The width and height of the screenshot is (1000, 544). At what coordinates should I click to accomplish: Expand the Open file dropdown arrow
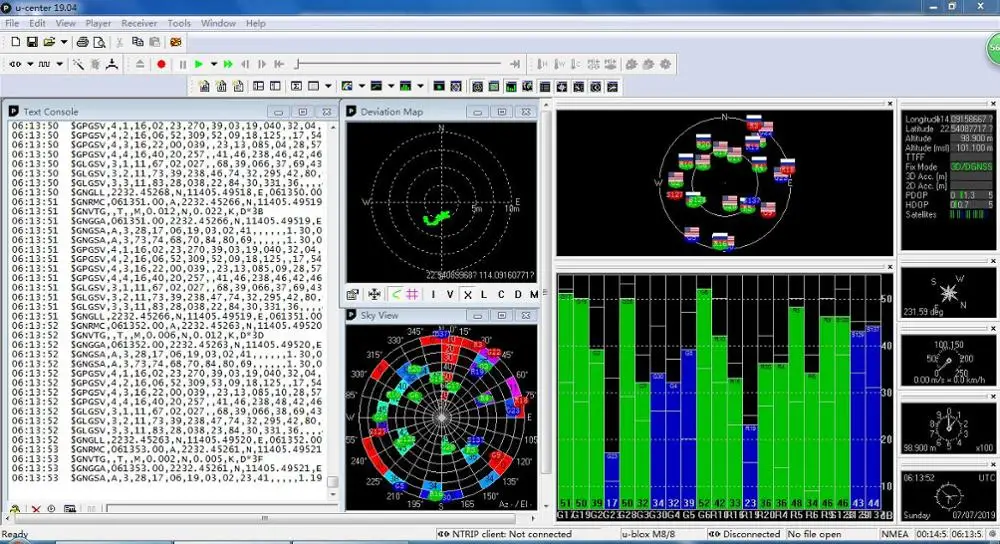click(x=64, y=42)
